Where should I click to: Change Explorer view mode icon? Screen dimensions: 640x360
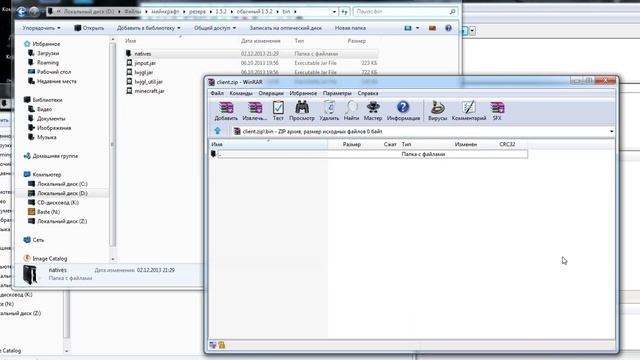tap(408, 28)
